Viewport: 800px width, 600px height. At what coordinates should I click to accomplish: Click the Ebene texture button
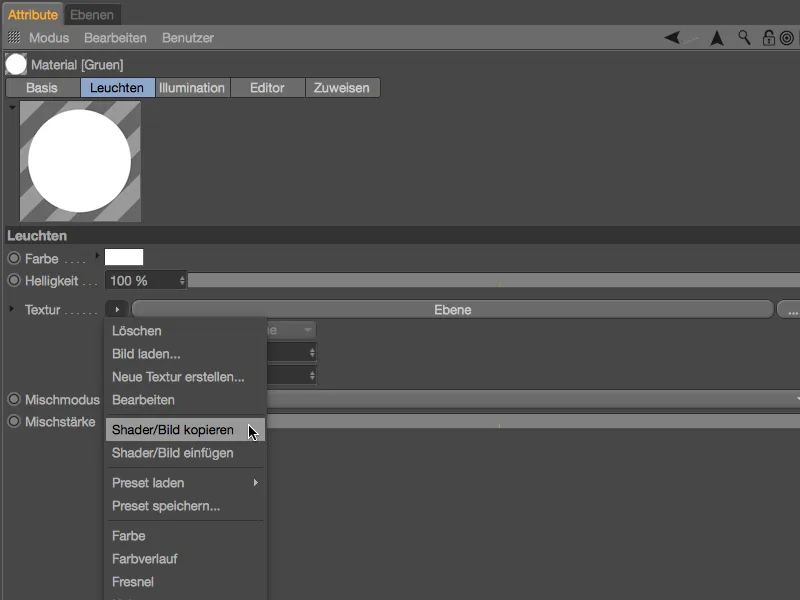pyautogui.click(x=453, y=309)
